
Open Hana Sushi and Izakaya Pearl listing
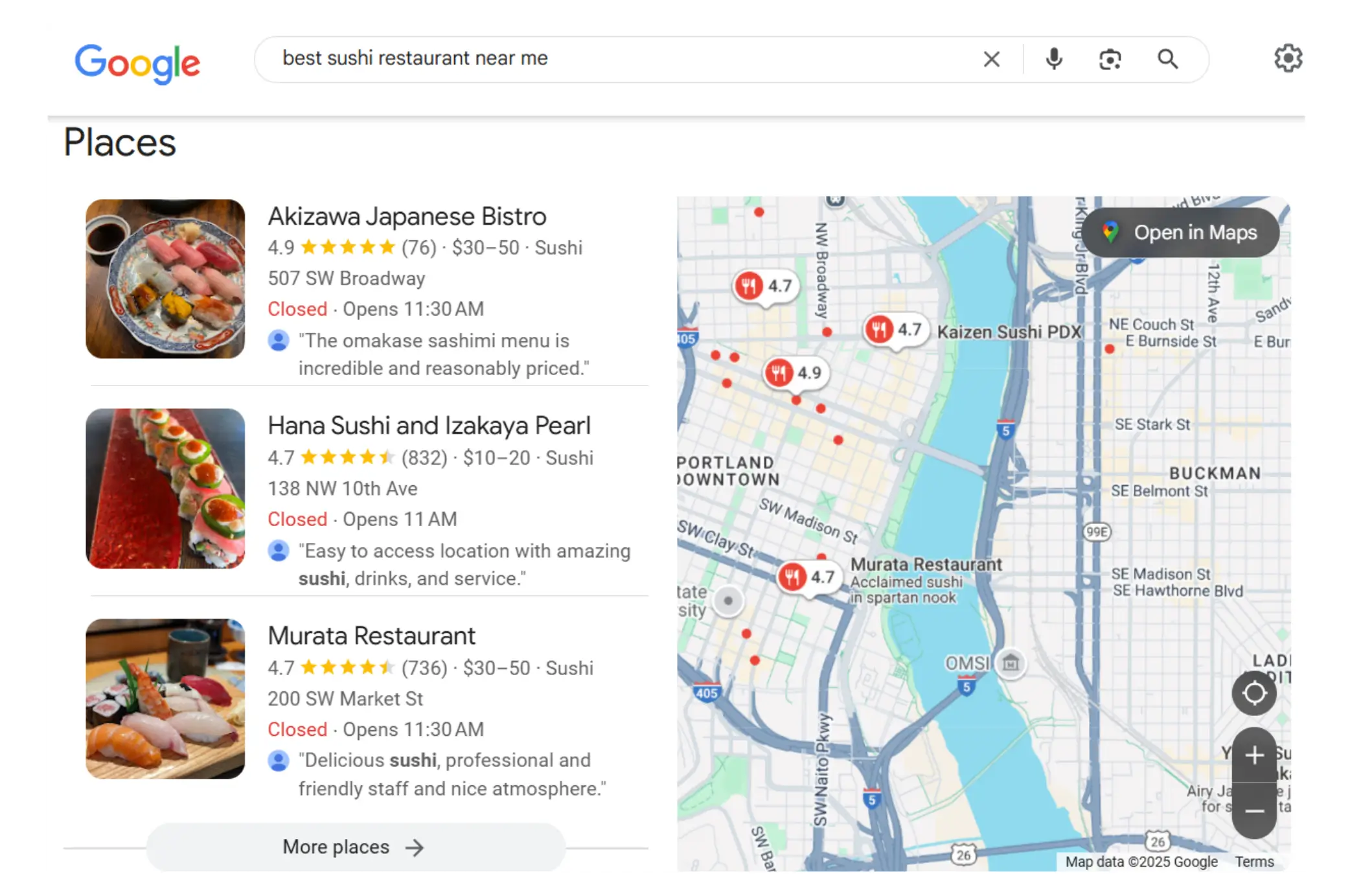[429, 426]
